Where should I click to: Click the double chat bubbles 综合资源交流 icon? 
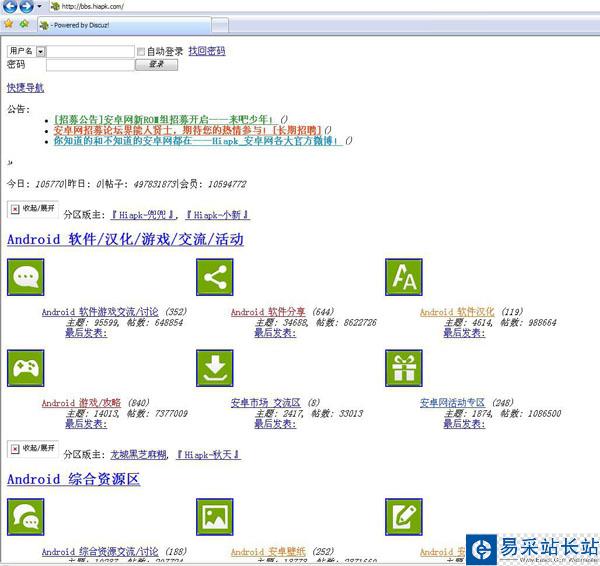click(x=26, y=517)
